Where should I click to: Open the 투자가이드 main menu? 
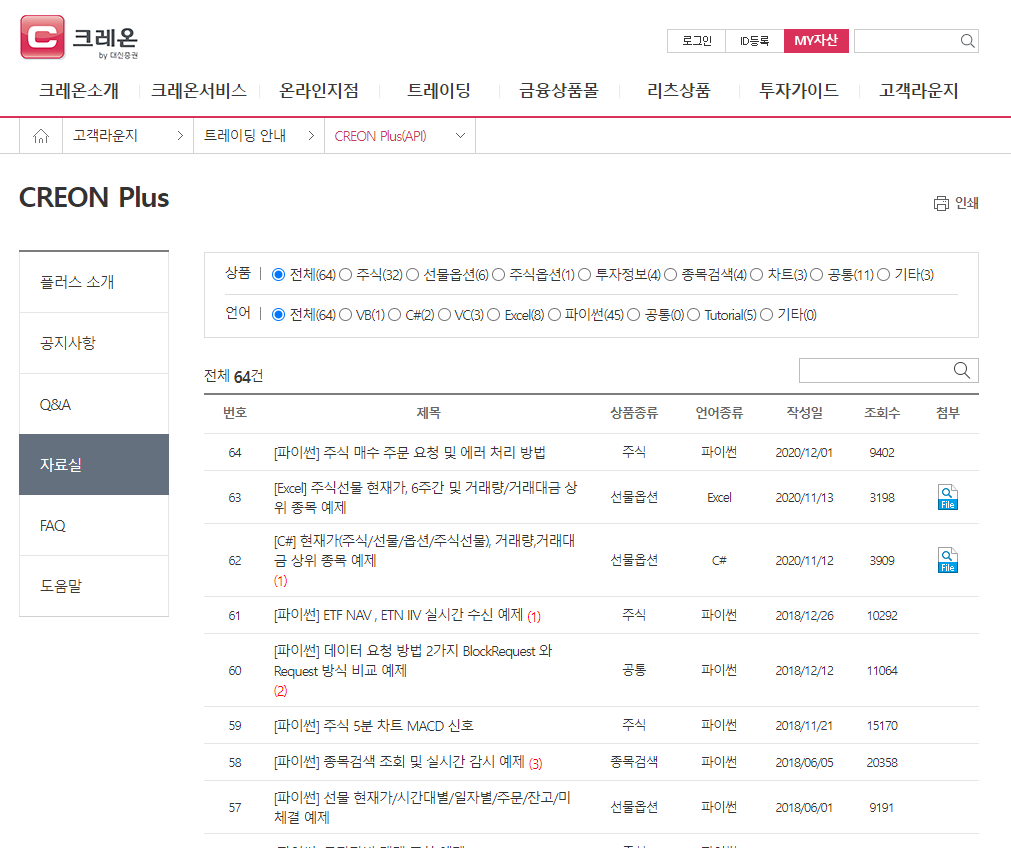tap(798, 90)
